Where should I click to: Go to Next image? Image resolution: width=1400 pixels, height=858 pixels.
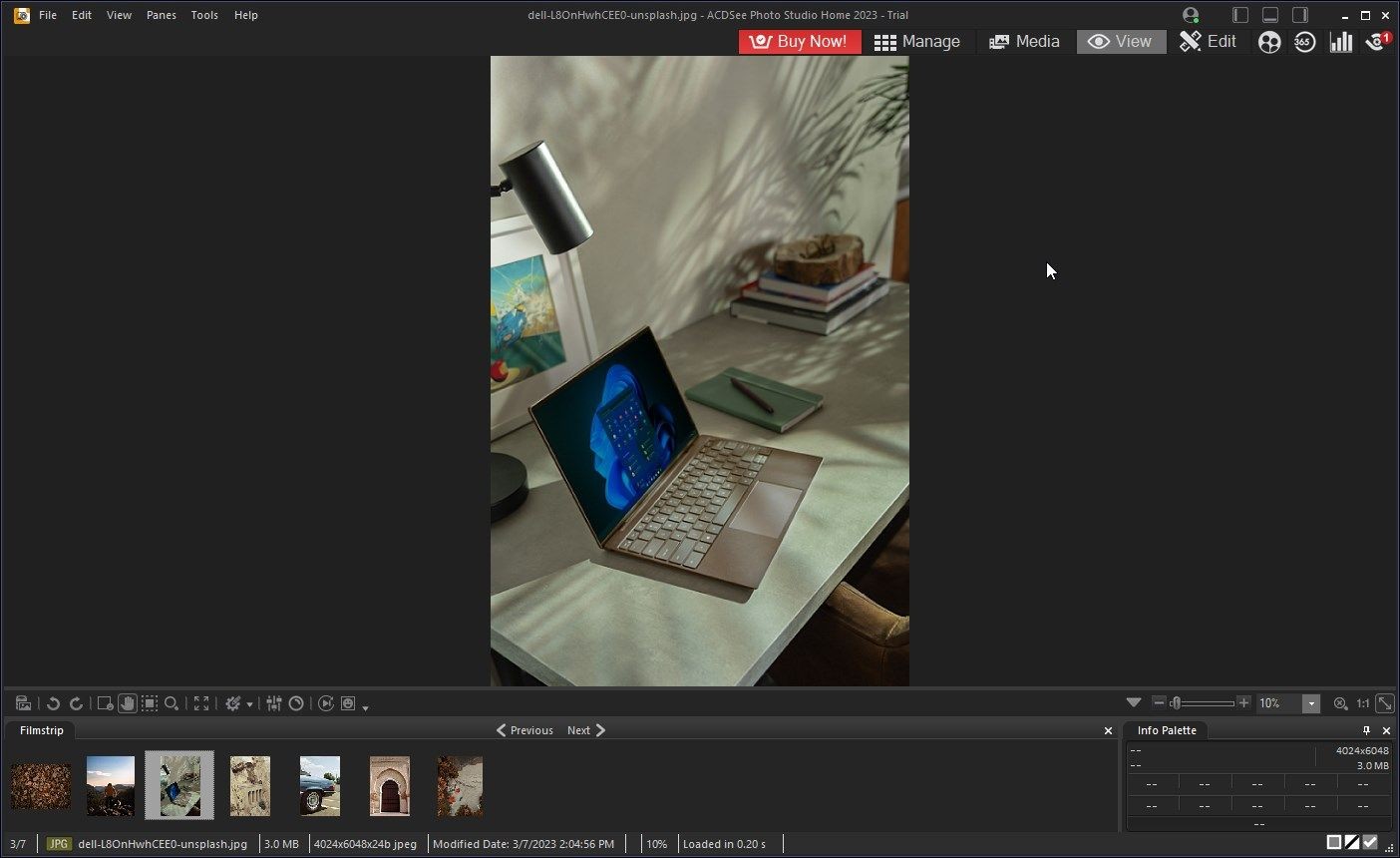click(586, 730)
